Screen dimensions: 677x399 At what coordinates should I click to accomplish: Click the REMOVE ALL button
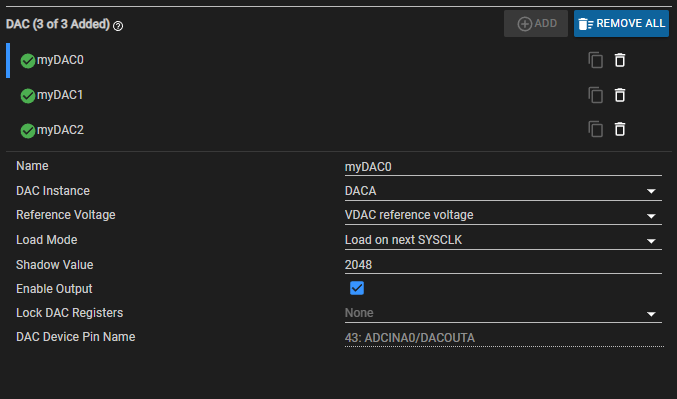click(621, 23)
